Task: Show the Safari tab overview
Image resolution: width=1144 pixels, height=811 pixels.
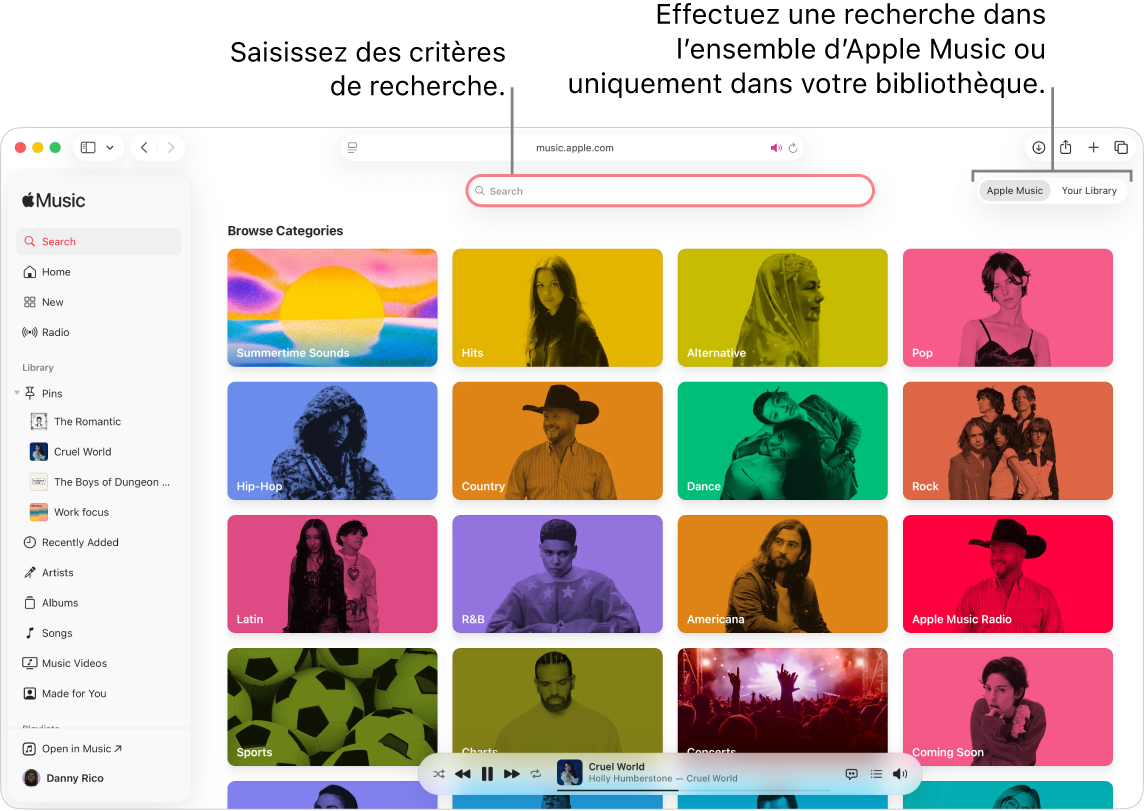Action: (x=1121, y=147)
